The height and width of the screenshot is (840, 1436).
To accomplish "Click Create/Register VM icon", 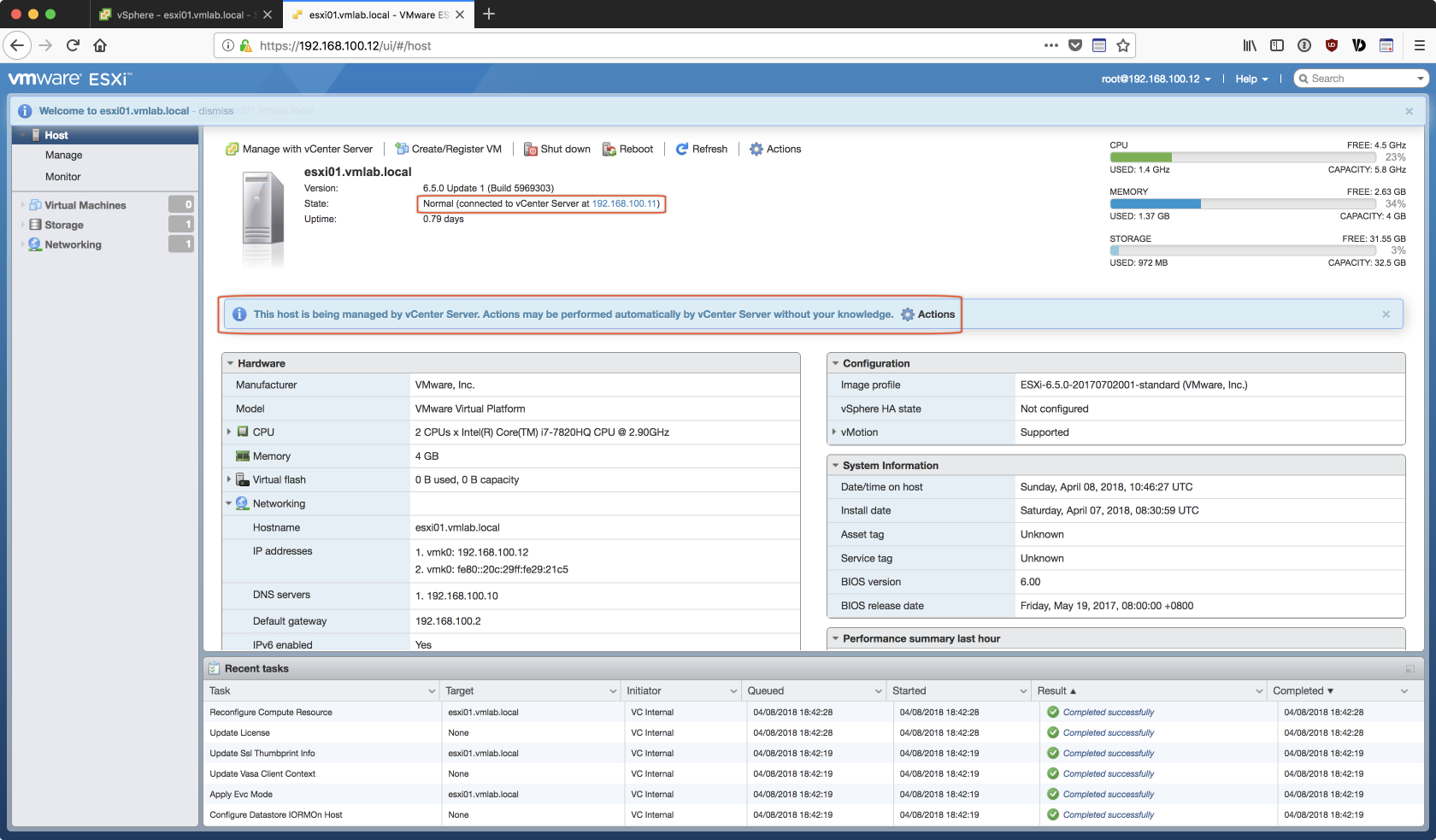I will tap(402, 150).
